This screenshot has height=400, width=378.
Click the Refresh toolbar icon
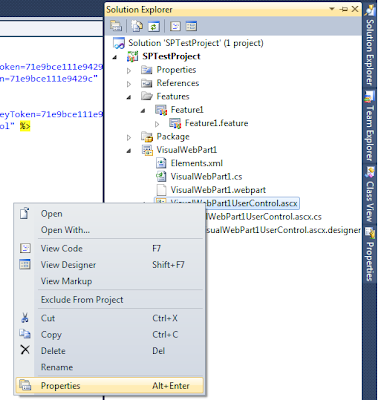[154, 26]
